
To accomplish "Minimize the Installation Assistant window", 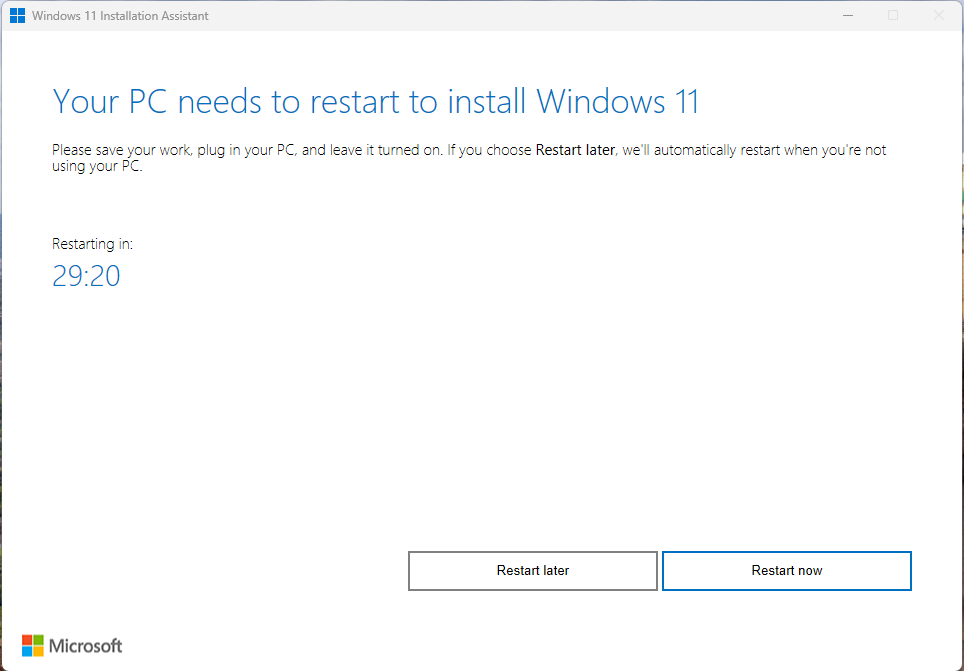I will point(848,15).
